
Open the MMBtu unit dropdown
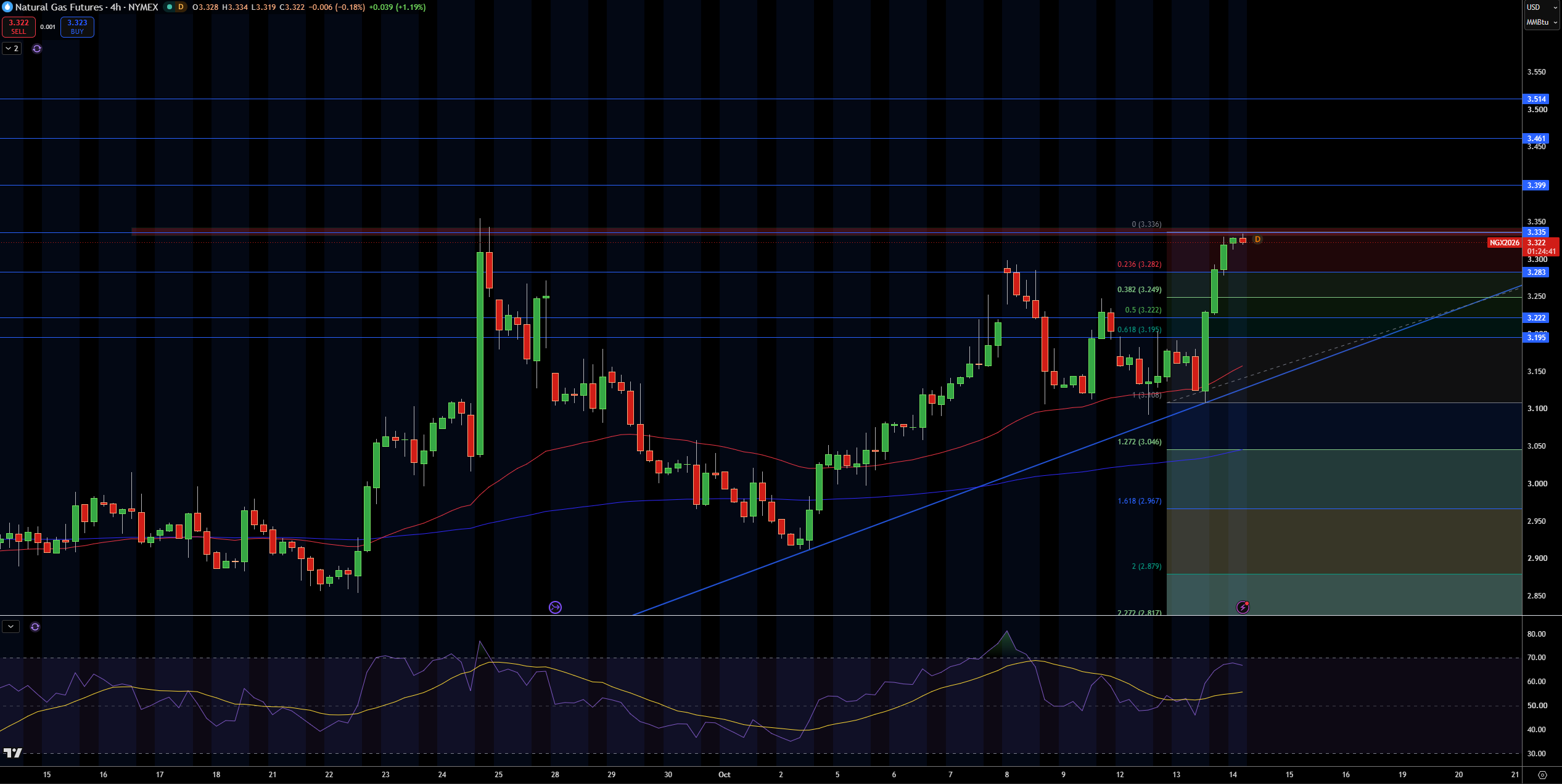tap(1541, 22)
